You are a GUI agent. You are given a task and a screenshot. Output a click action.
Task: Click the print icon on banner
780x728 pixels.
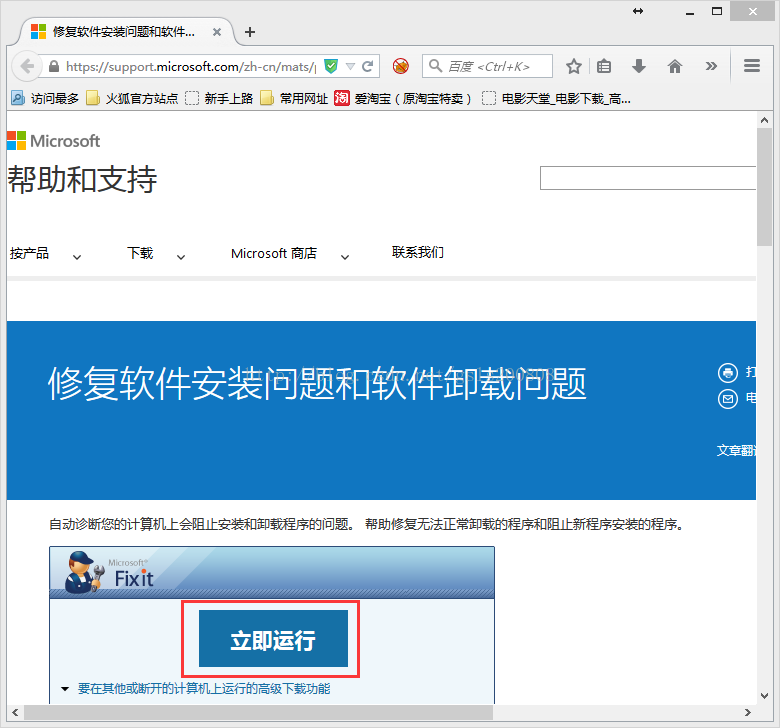pos(728,372)
